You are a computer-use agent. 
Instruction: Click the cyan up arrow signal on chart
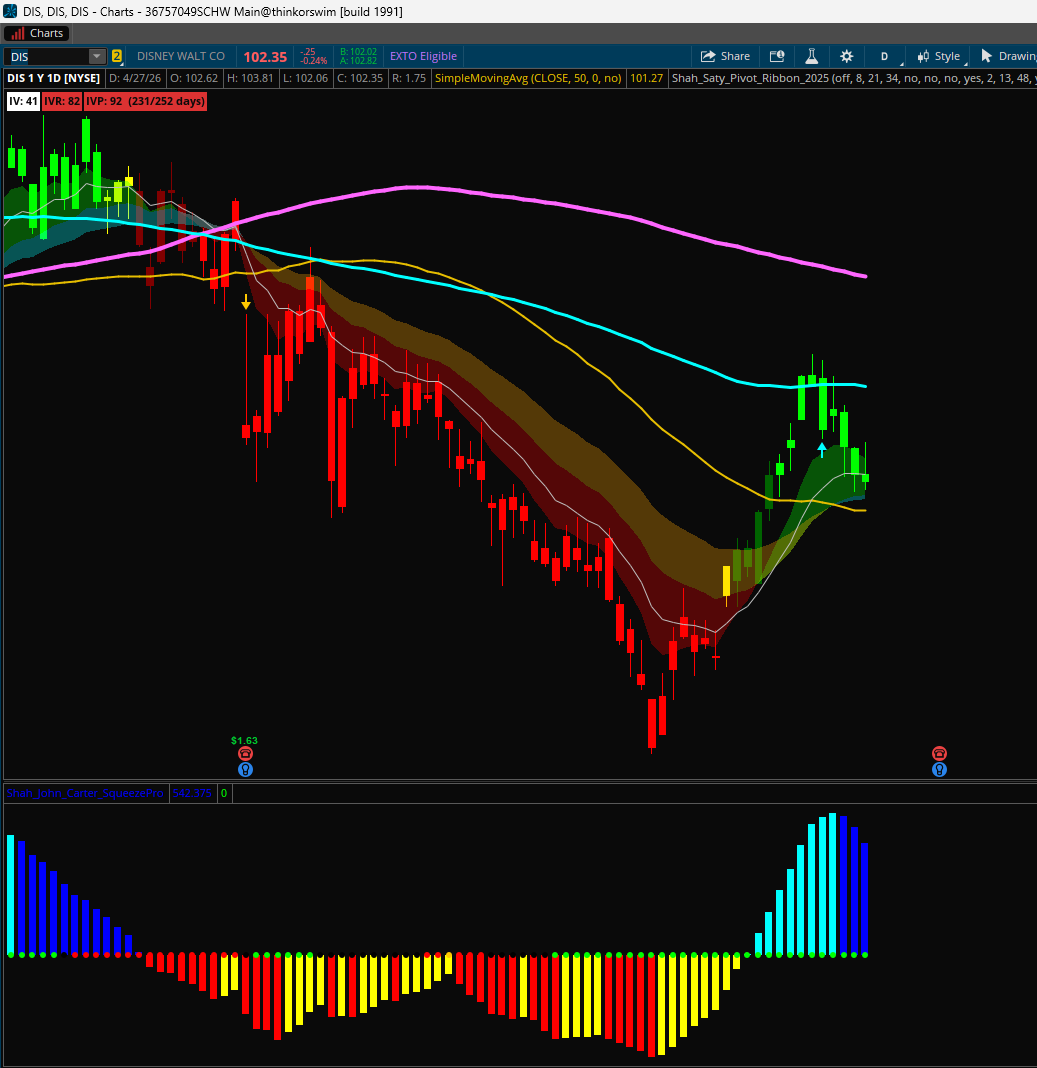(822, 450)
